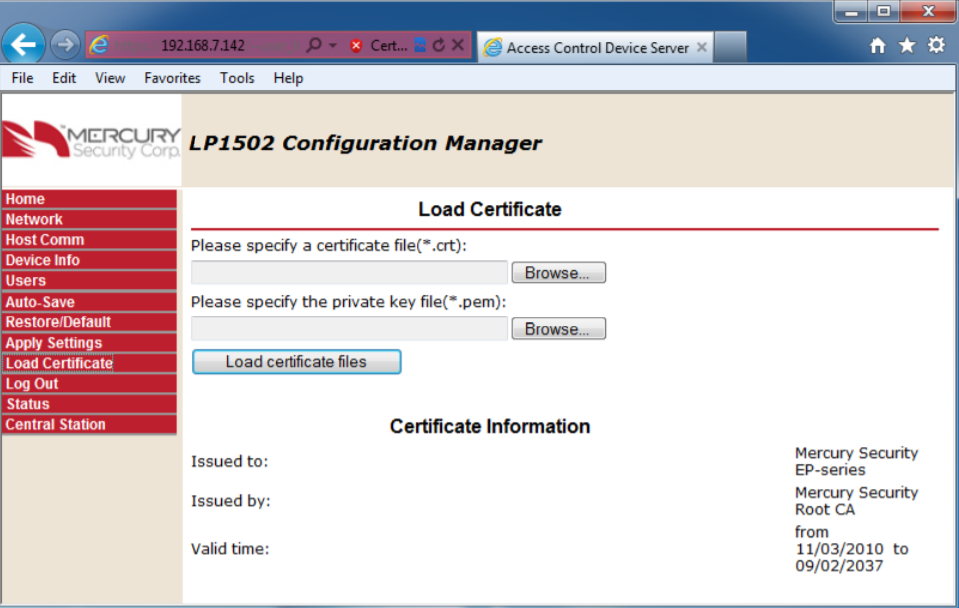Open the Favorites menu
The height and width of the screenshot is (608, 959).
172,78
